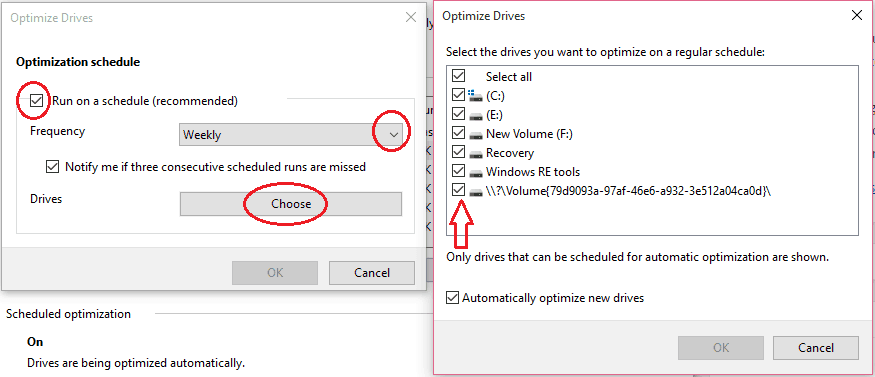
Task: Click Cancel in the drive selection dialog
Action: [815, 347]
